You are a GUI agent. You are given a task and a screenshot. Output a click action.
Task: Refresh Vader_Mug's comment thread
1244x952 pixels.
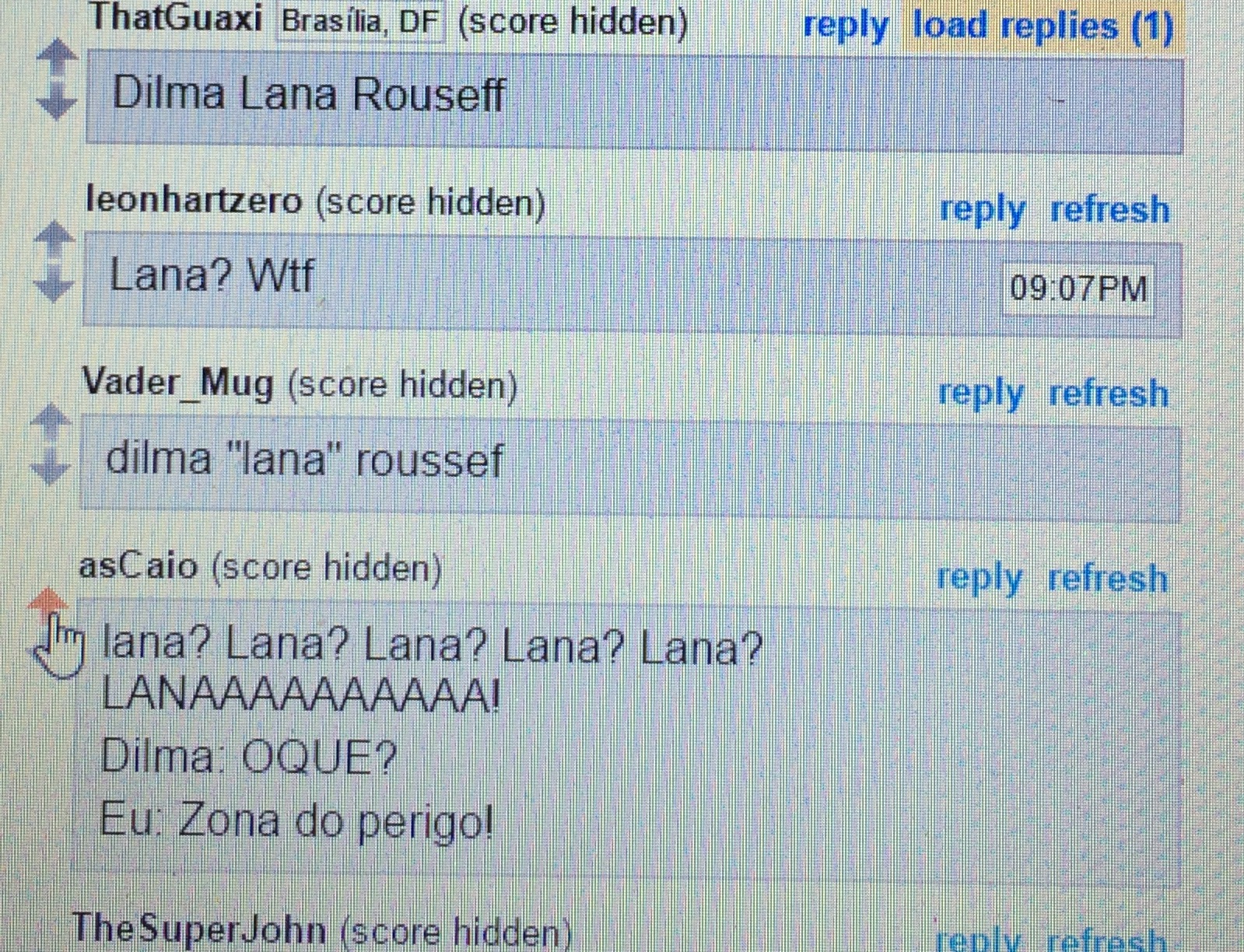(x=1109, y=394)
